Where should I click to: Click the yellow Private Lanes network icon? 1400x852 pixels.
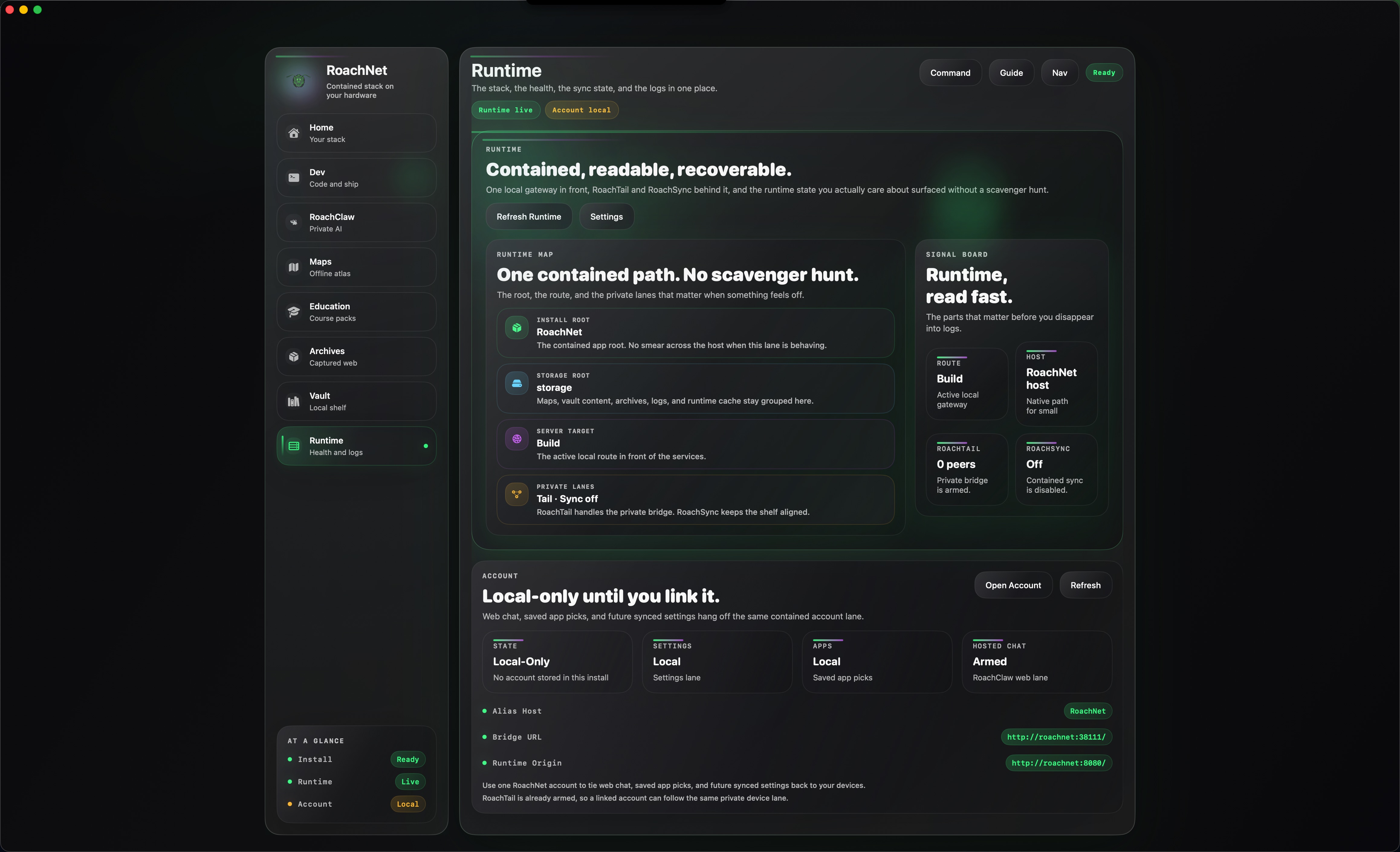point(517,494)
